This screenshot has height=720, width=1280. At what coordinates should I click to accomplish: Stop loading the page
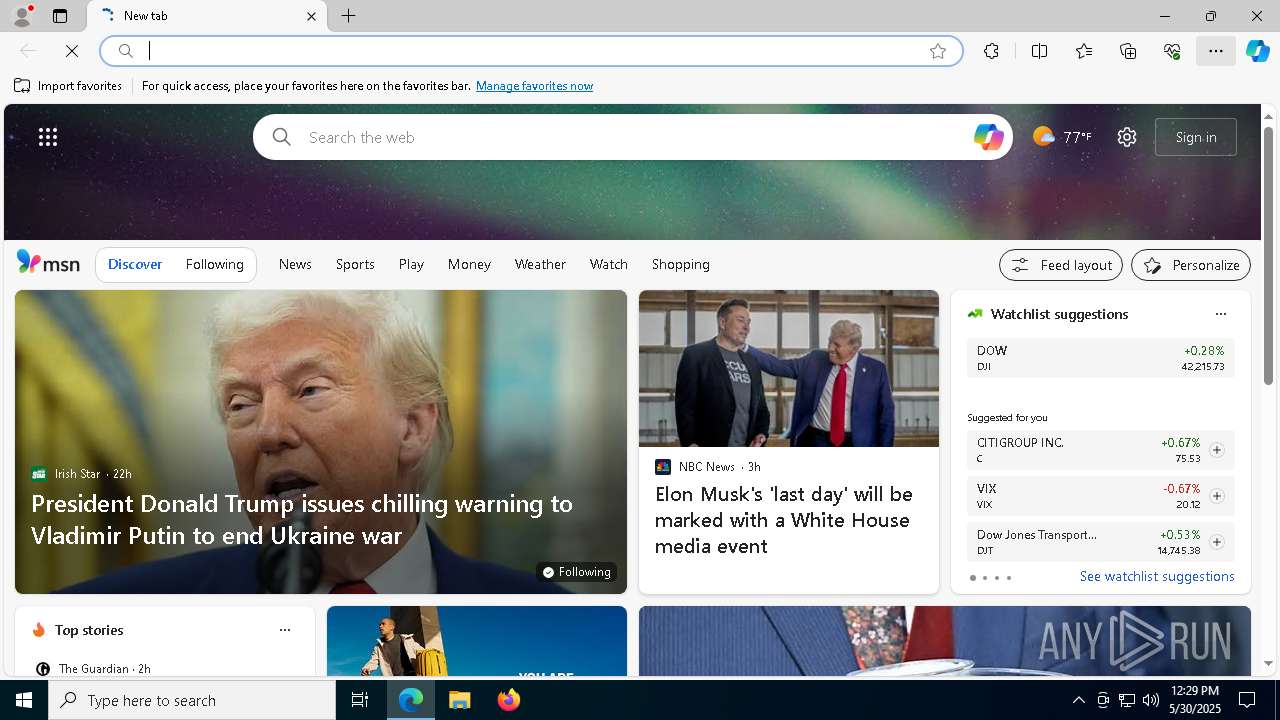(x=72, y=51)
